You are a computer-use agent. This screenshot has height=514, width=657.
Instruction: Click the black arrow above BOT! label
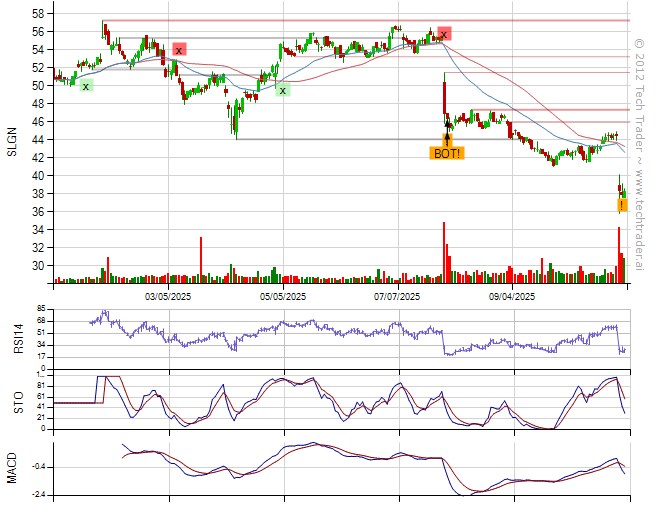coord(447,138)
